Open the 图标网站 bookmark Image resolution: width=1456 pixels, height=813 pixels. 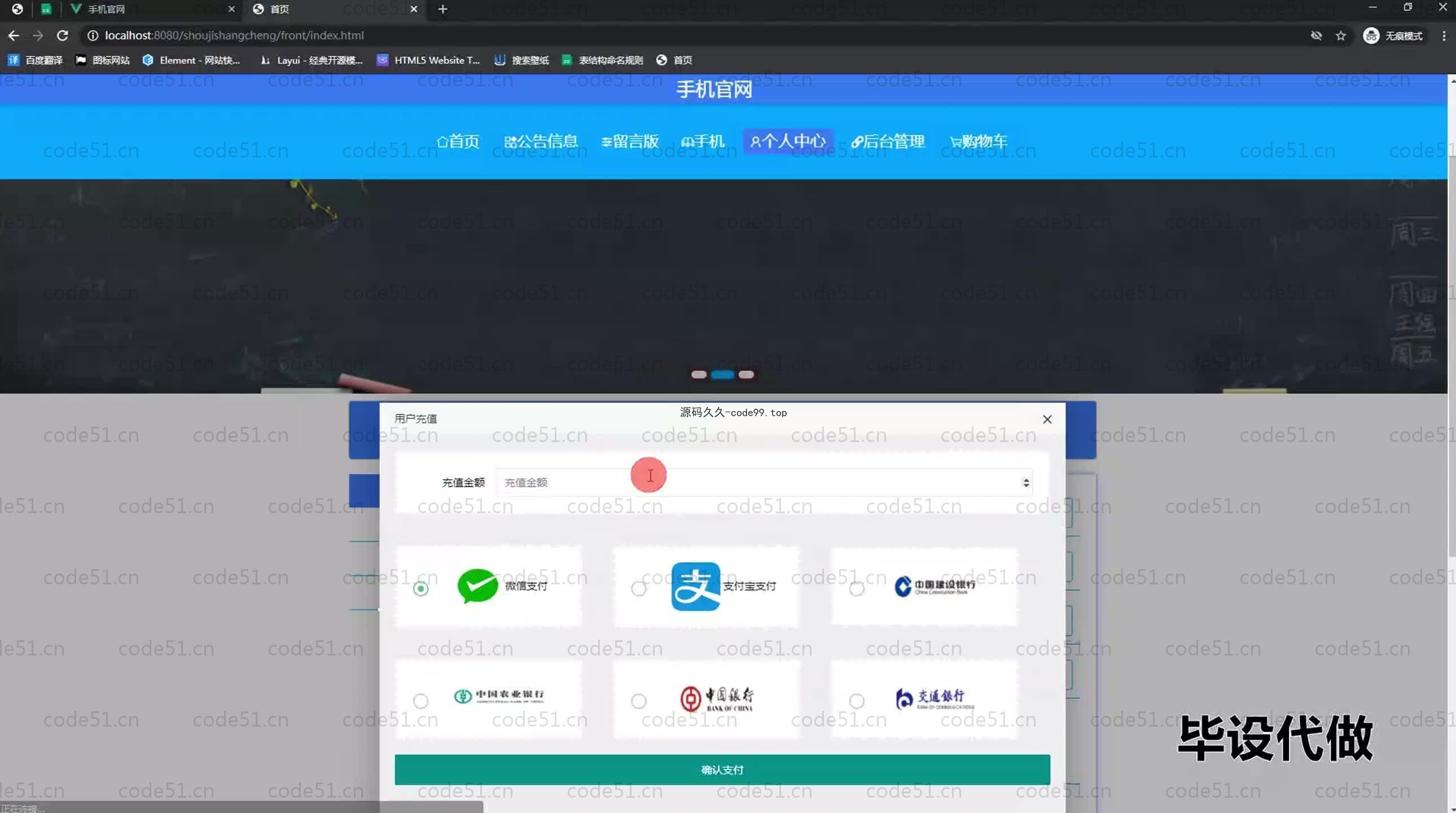(x=103, y=60)
